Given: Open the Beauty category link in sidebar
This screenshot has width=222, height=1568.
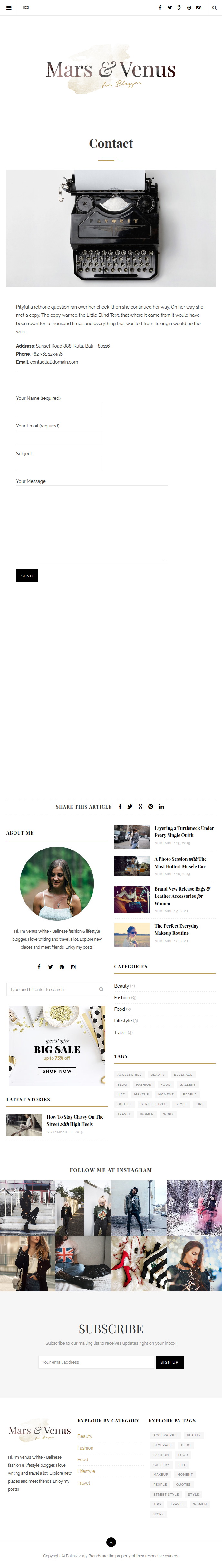Looking at the screenshot, I should [x=121, y=985].
